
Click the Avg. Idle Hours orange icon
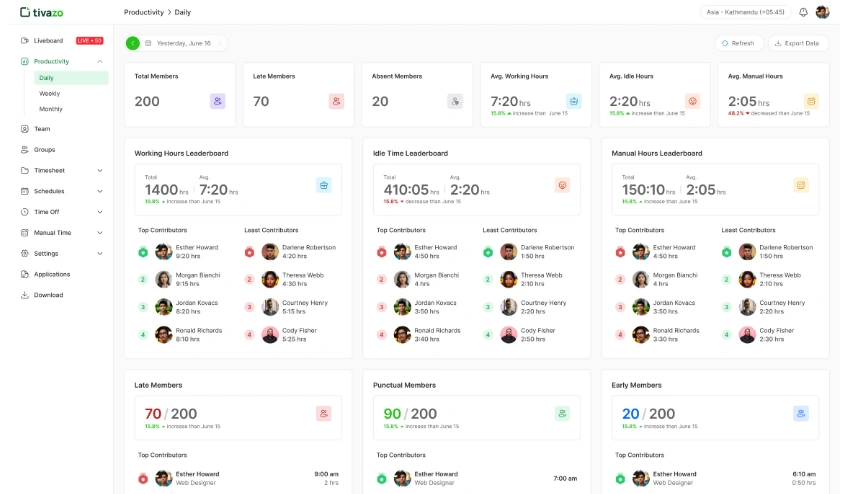click(692, 101)
